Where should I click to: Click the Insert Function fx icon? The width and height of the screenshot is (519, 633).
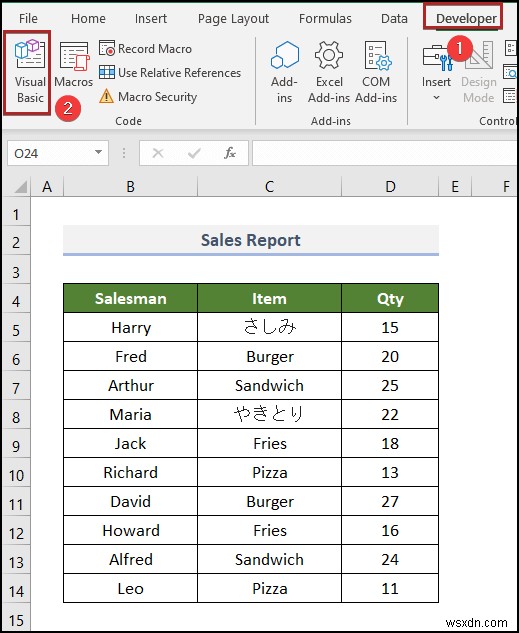[x=230, y=153]
